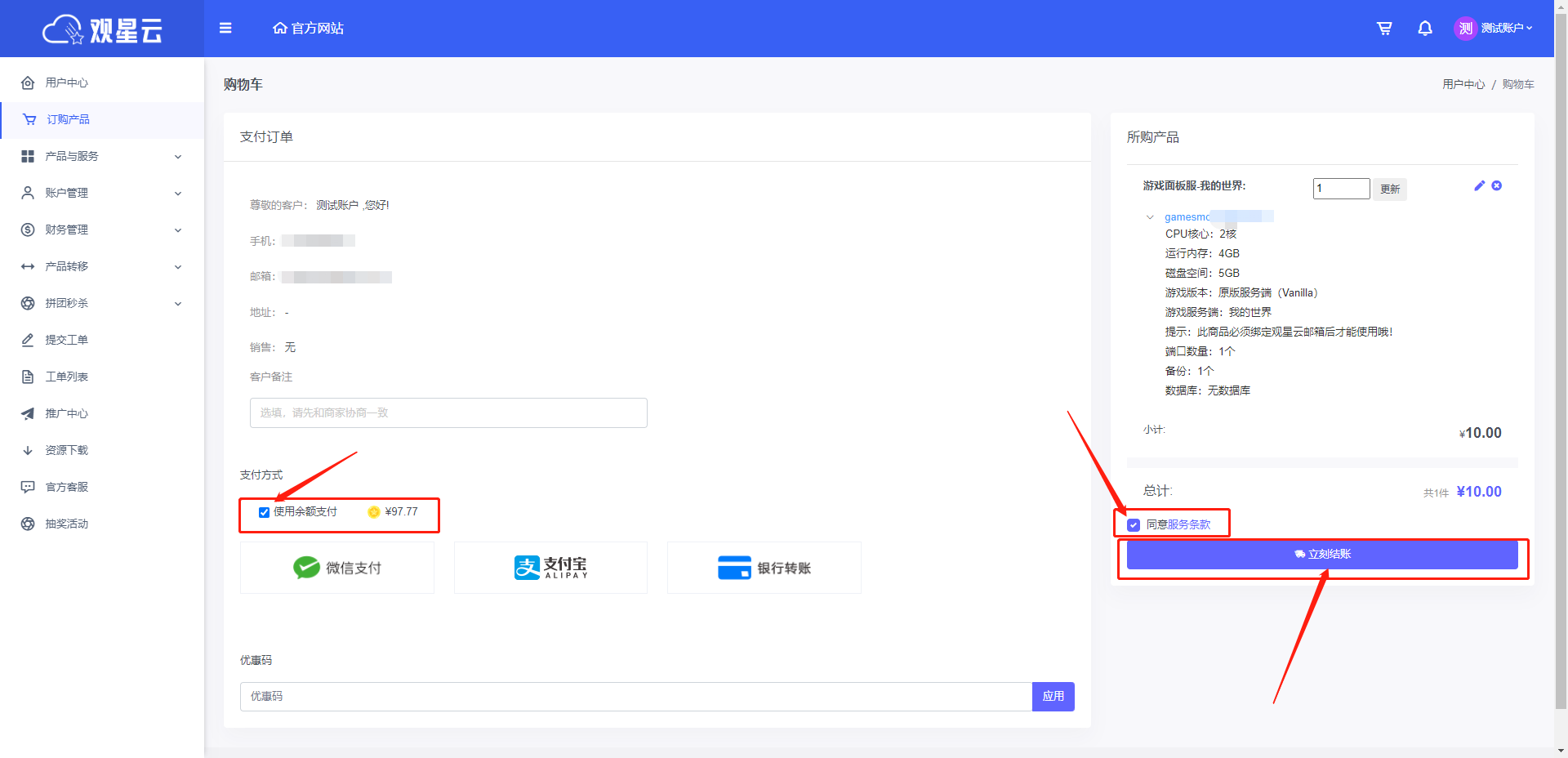1568x758 pixels.
Task: Expand the 财务管理 sidebar menu
Action: tap(101, 230)
